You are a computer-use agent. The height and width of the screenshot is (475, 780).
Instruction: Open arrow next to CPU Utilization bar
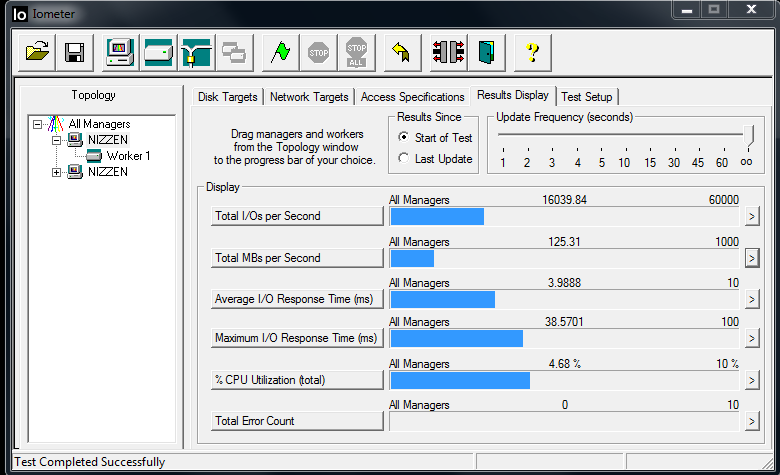tap(752, 380)
